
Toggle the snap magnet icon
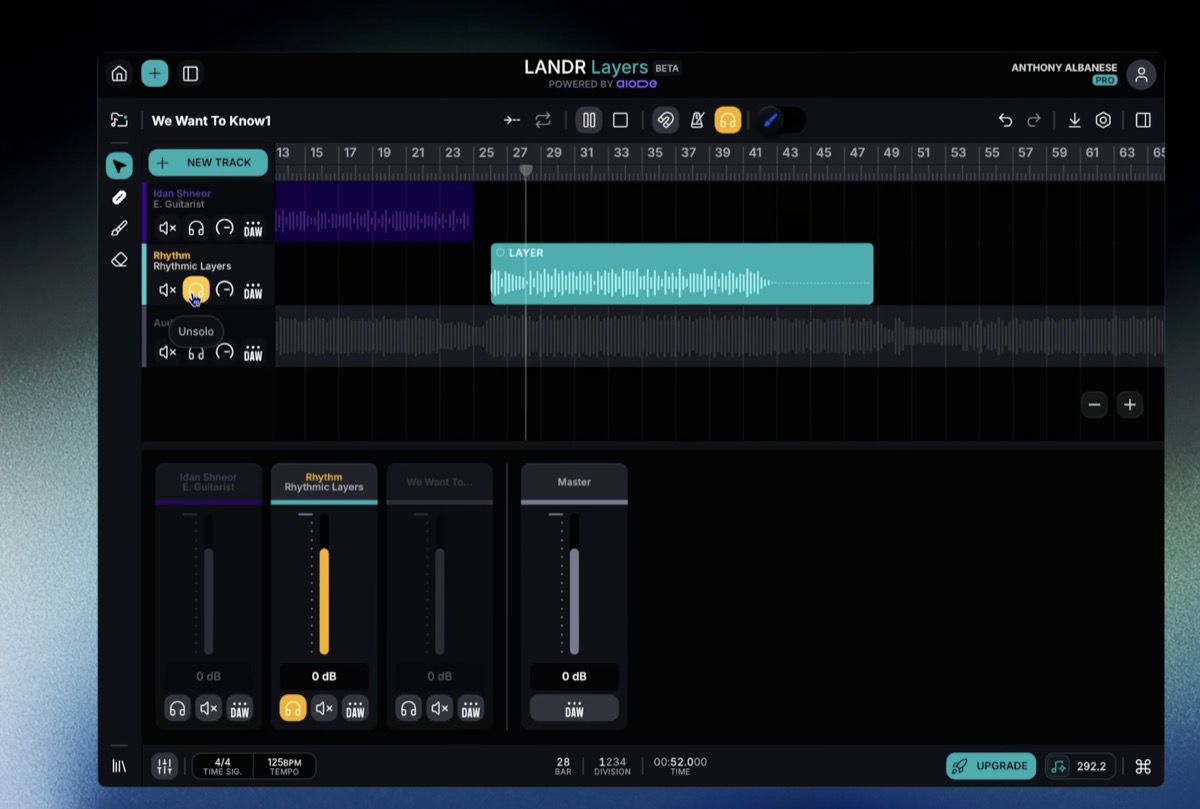click(665, 120)
